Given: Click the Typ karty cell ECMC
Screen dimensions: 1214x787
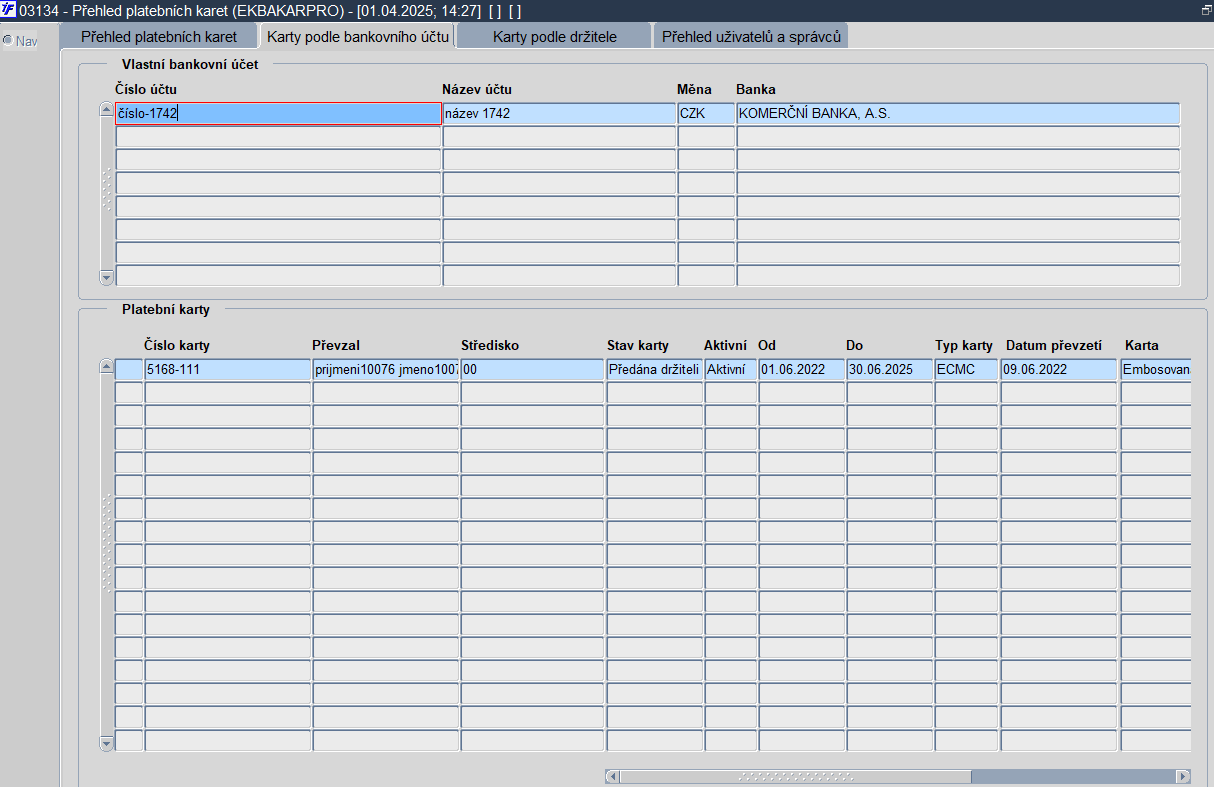Looking at the screenshot, I should [x=966, y=369].
